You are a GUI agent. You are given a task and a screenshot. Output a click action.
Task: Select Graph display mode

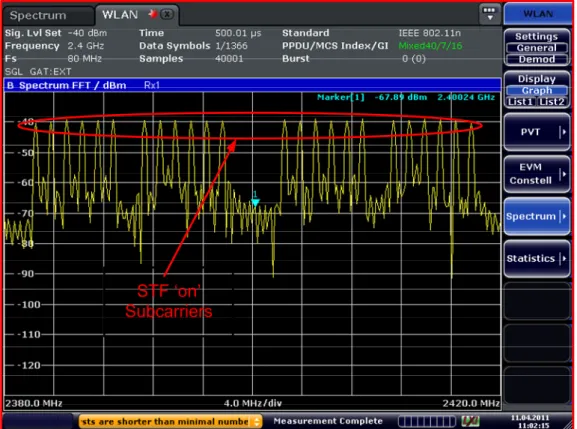(537, 91)
